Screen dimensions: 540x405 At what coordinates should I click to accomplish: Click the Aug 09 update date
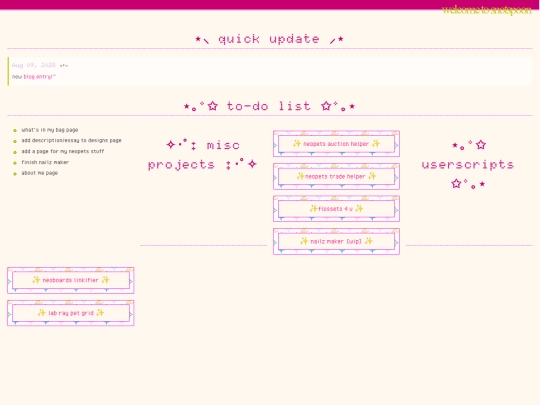tap(34, 65)
